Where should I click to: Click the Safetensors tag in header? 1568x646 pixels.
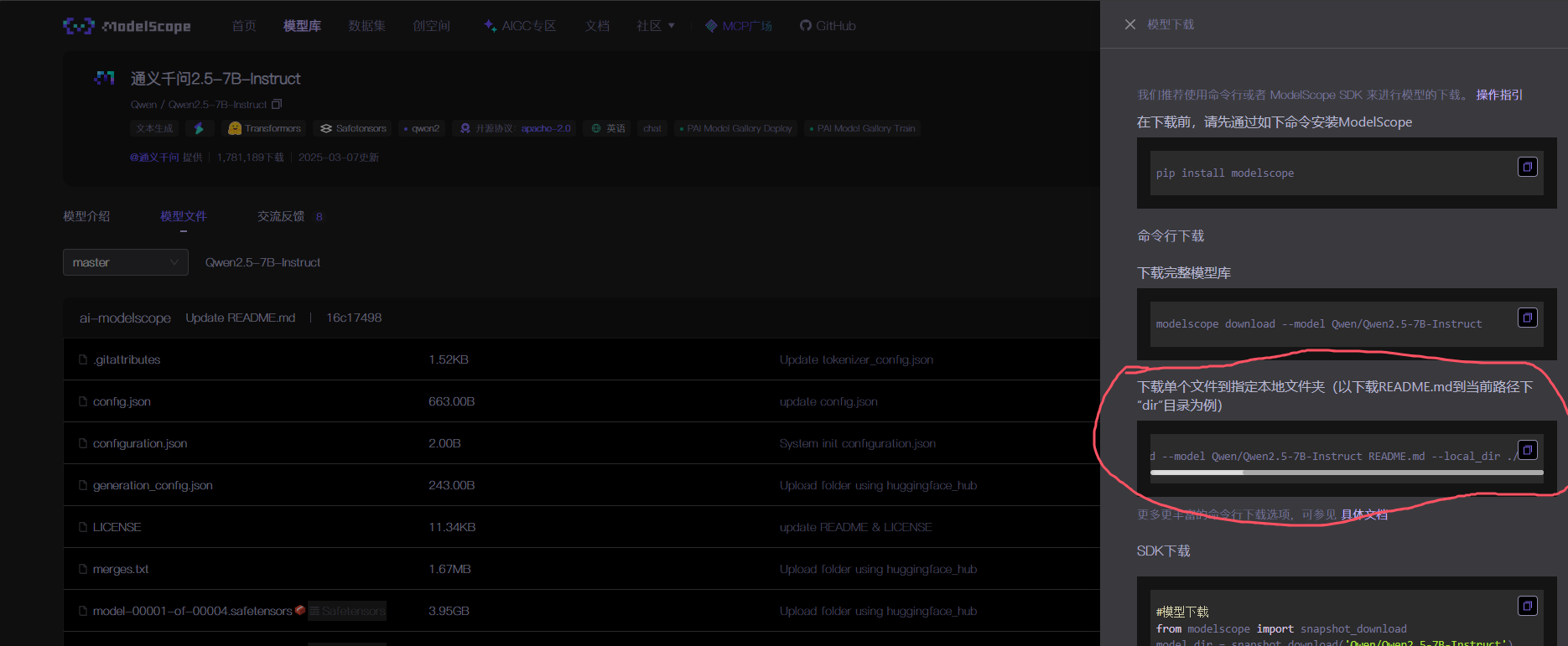pyautogui.click(x=353, y=128)
